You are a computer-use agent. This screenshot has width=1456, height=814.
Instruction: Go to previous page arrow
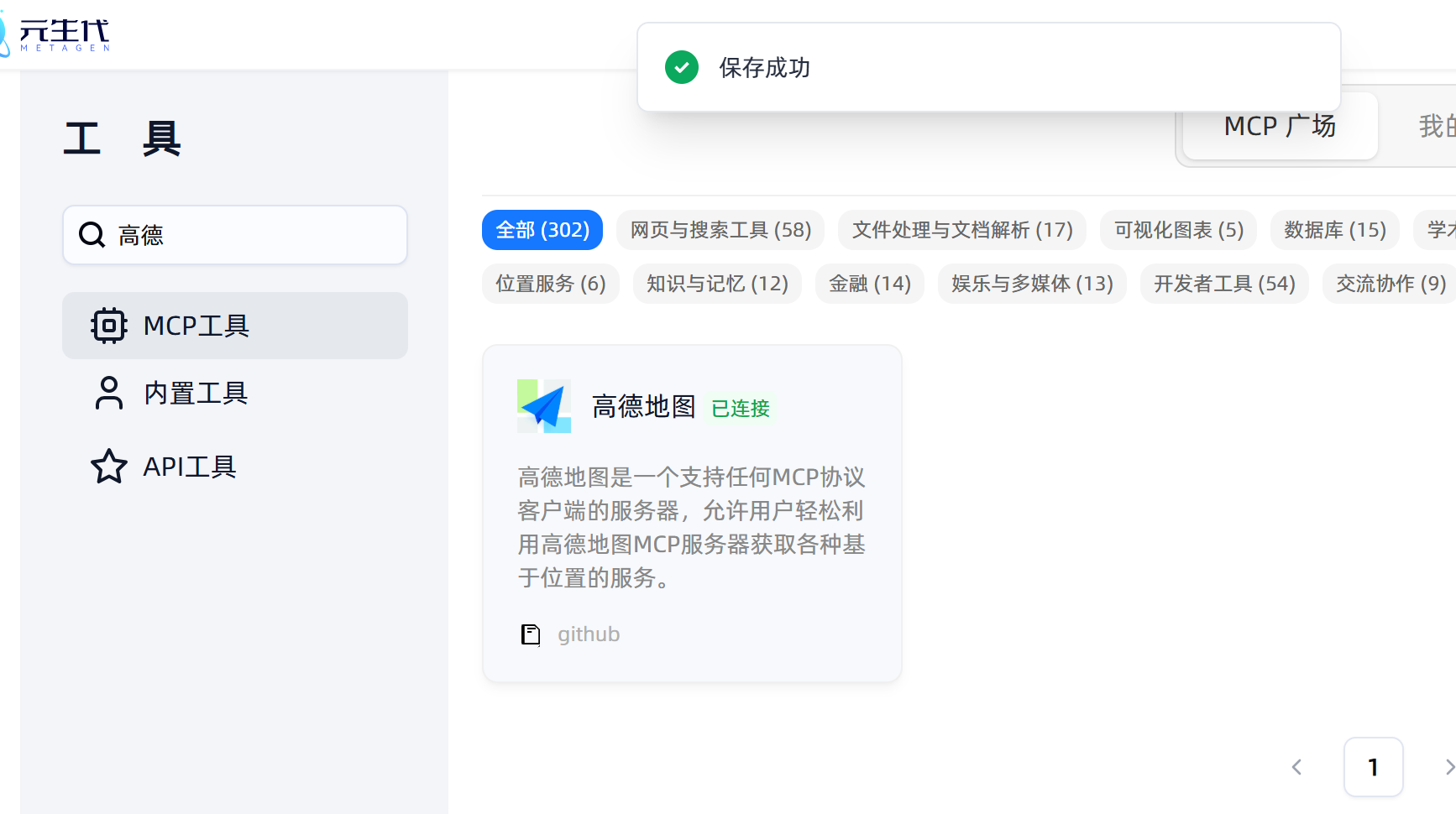coord(1296,767)
